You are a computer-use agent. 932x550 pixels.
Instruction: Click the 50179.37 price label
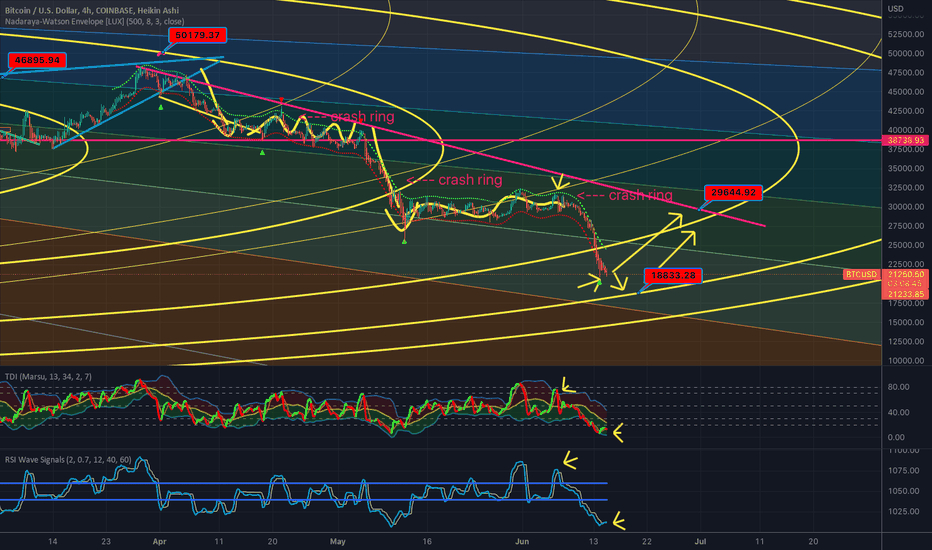coord(197,35)
